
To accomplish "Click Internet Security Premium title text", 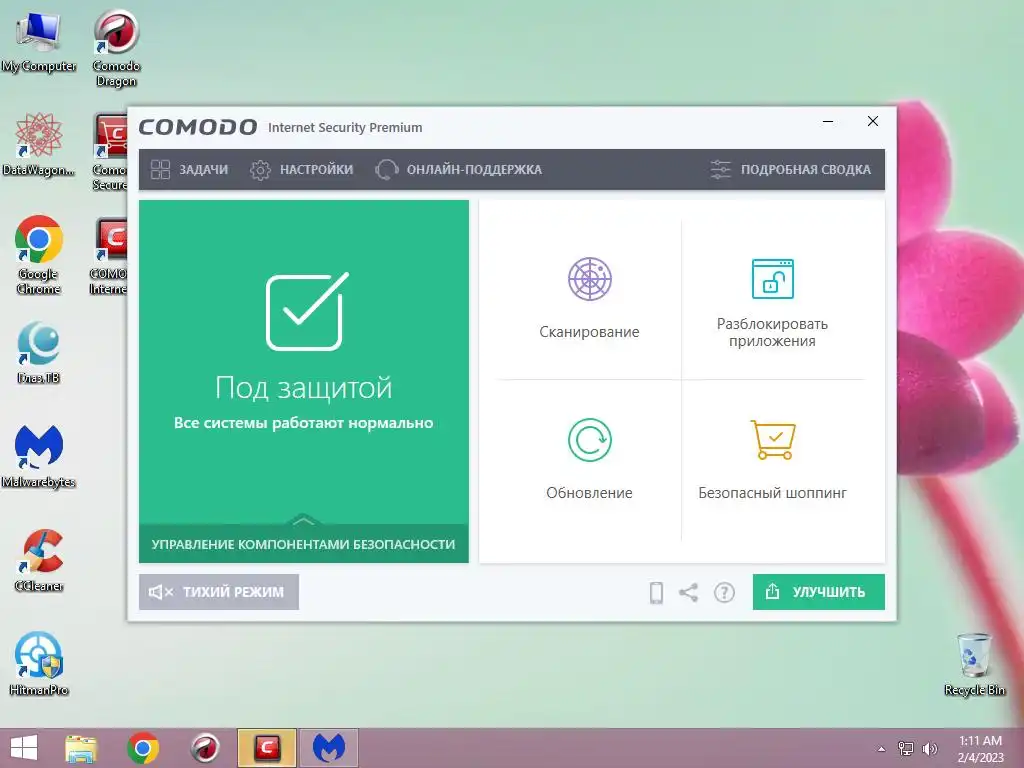I will (x=345, y=127).
